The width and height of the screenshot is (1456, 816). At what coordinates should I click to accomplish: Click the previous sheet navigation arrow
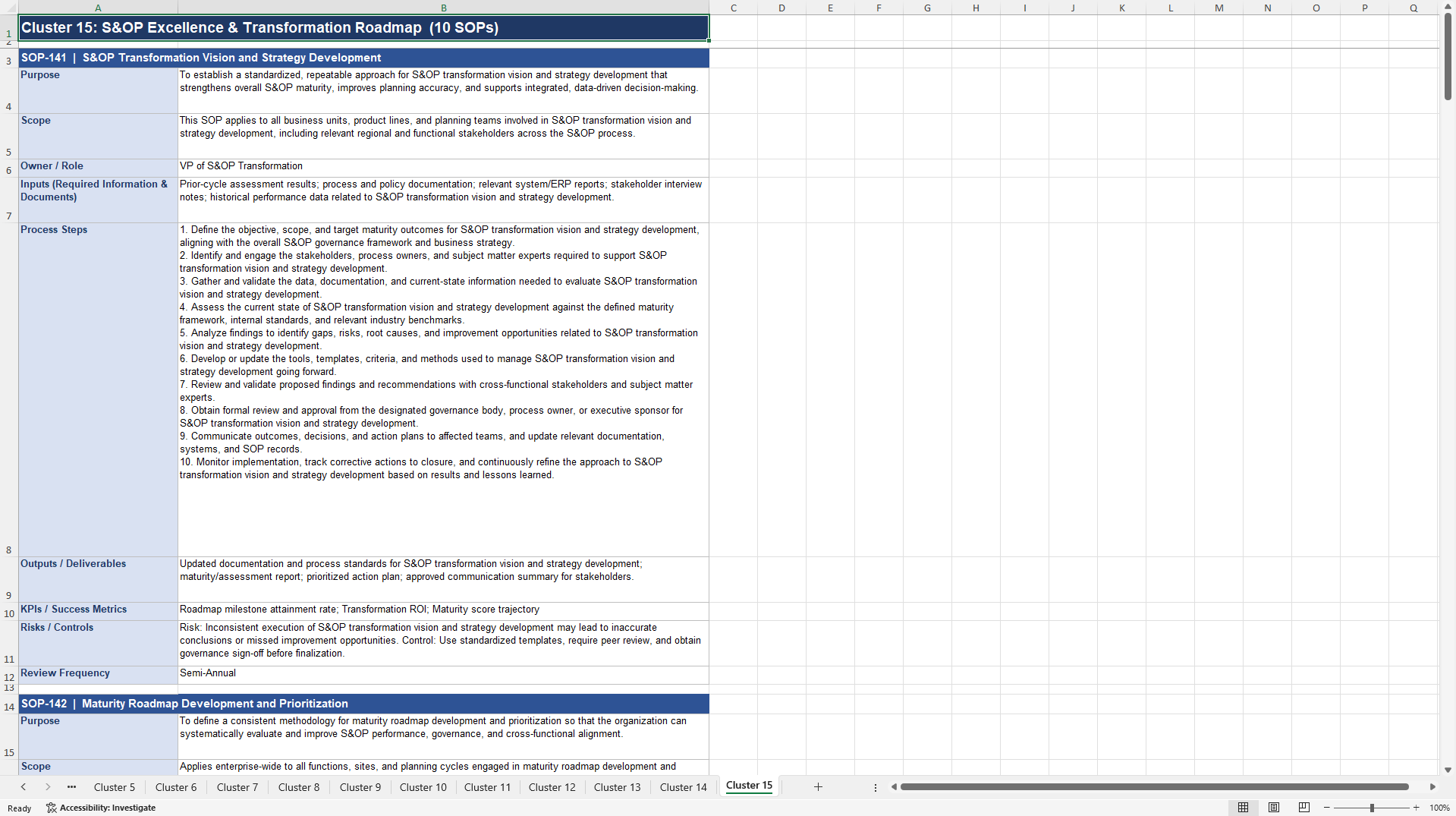(x=24, y=787)
